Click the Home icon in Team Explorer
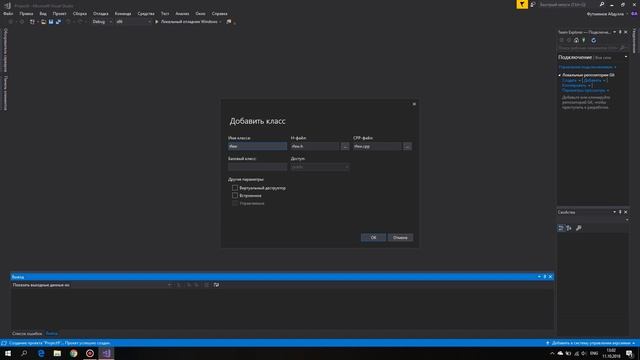 [x=576, y=40]
